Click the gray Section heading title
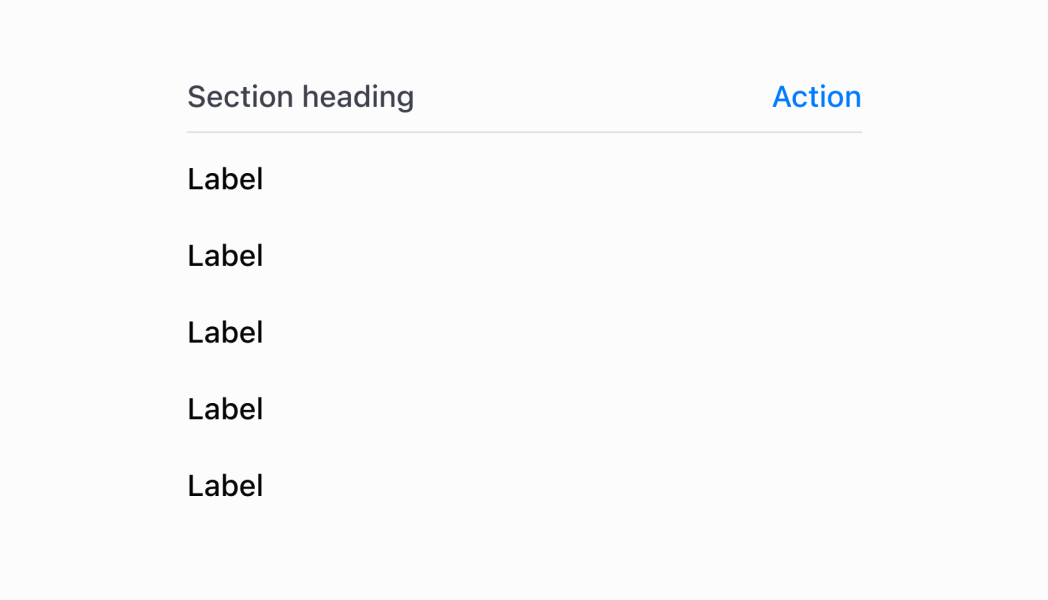This screenshot has height=600, width=1048. [x=300, y=97]
